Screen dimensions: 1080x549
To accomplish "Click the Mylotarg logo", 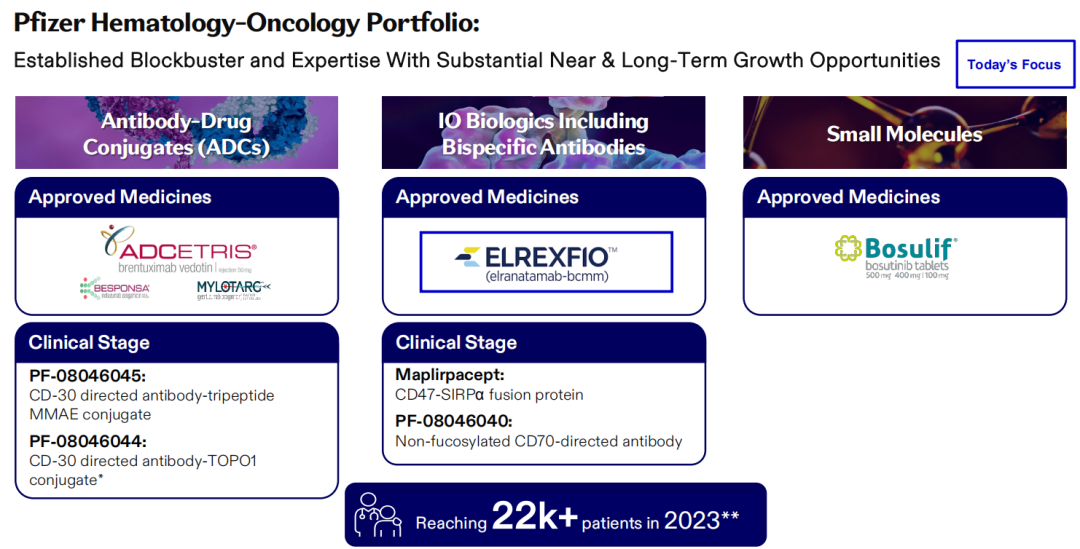I will pyautogui.click(x=233, y=289).
